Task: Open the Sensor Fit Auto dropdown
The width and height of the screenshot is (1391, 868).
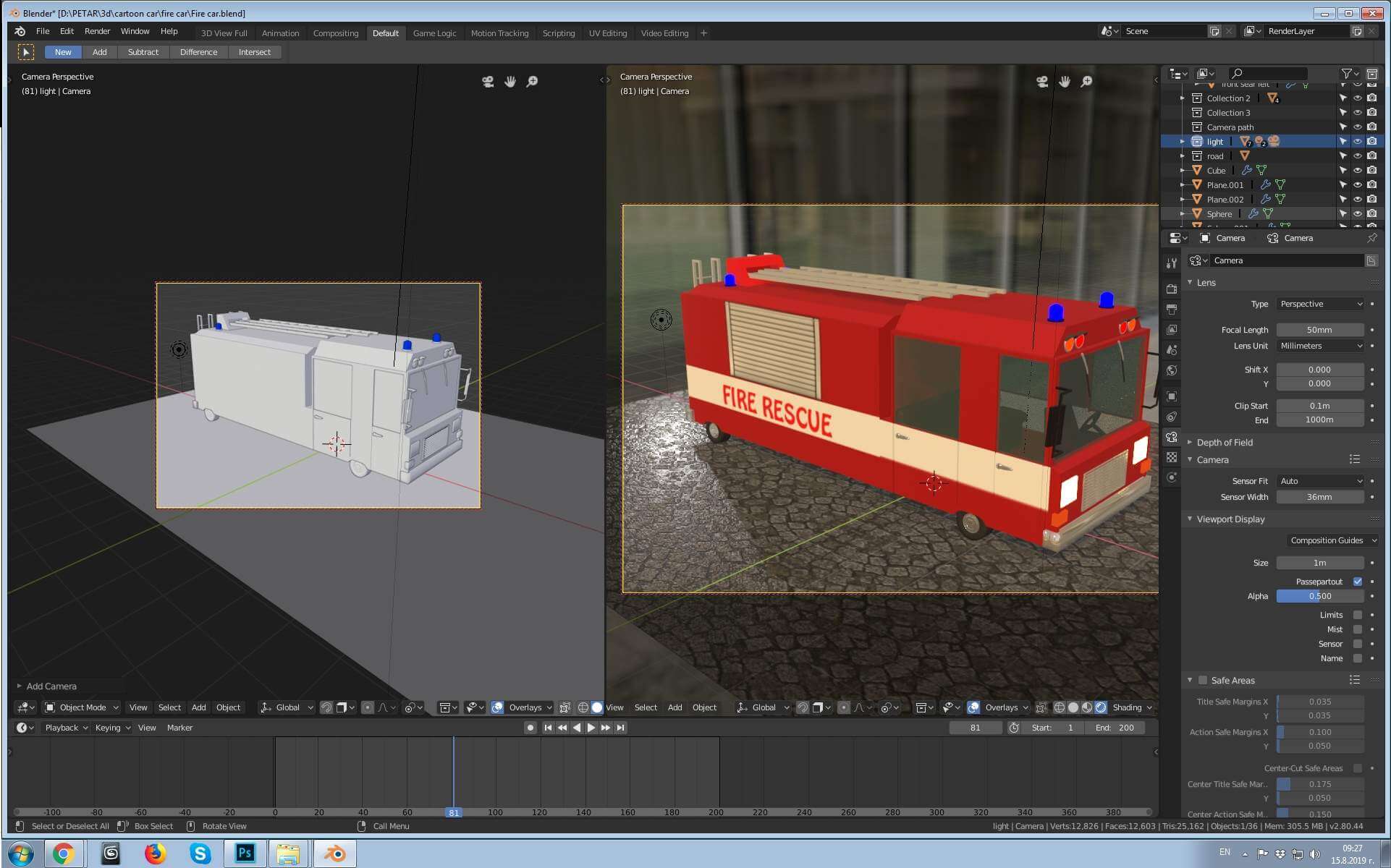Action: coord(1320,481)
